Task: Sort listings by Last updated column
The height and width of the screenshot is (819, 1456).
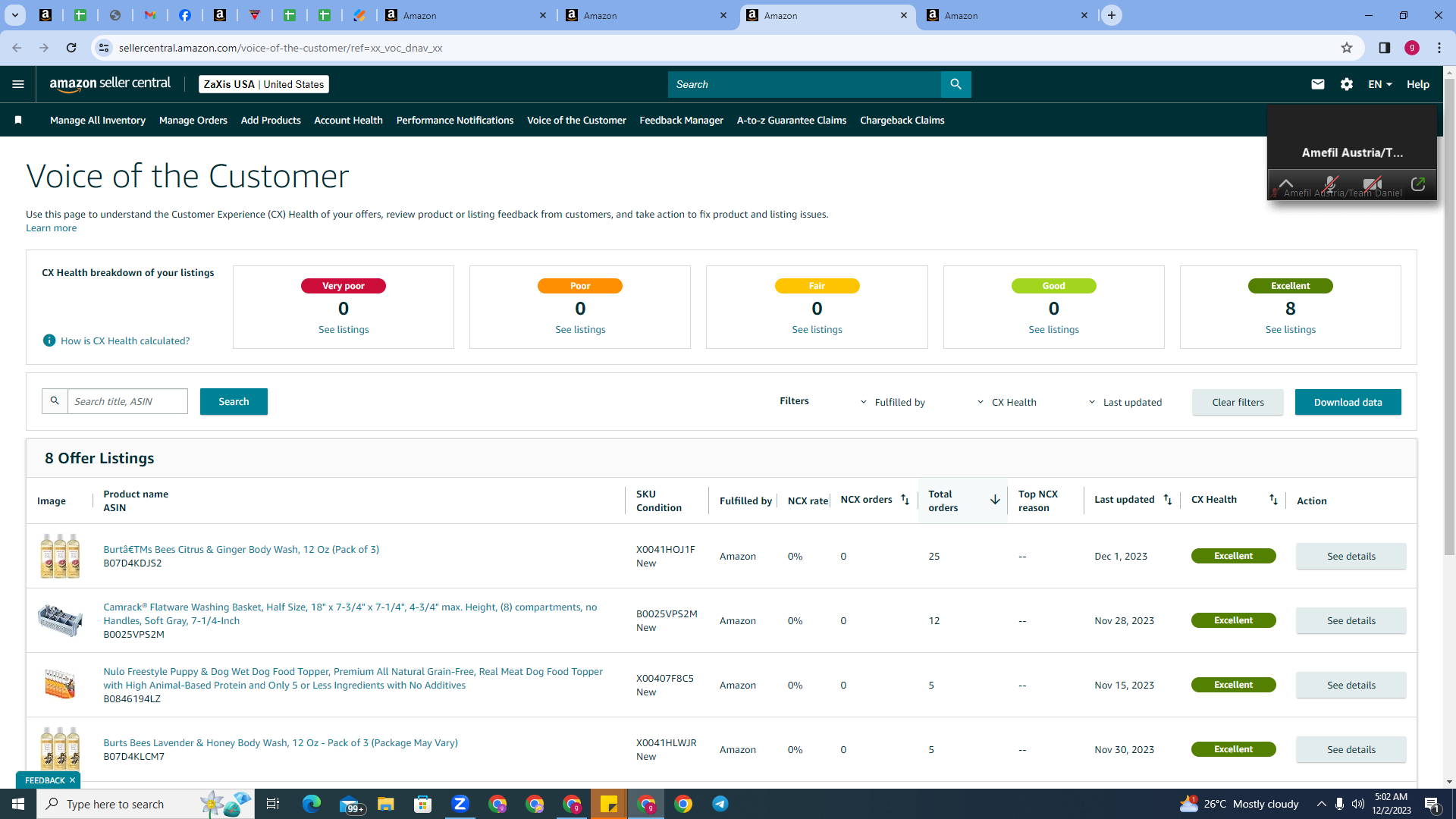Action: coord(1168,500)
